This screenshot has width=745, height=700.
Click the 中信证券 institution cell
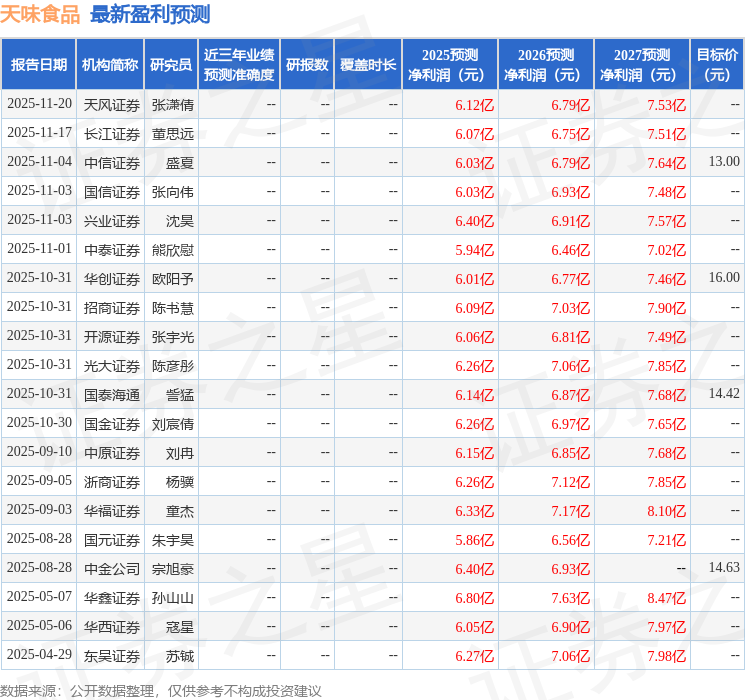[x=112, y=163]
